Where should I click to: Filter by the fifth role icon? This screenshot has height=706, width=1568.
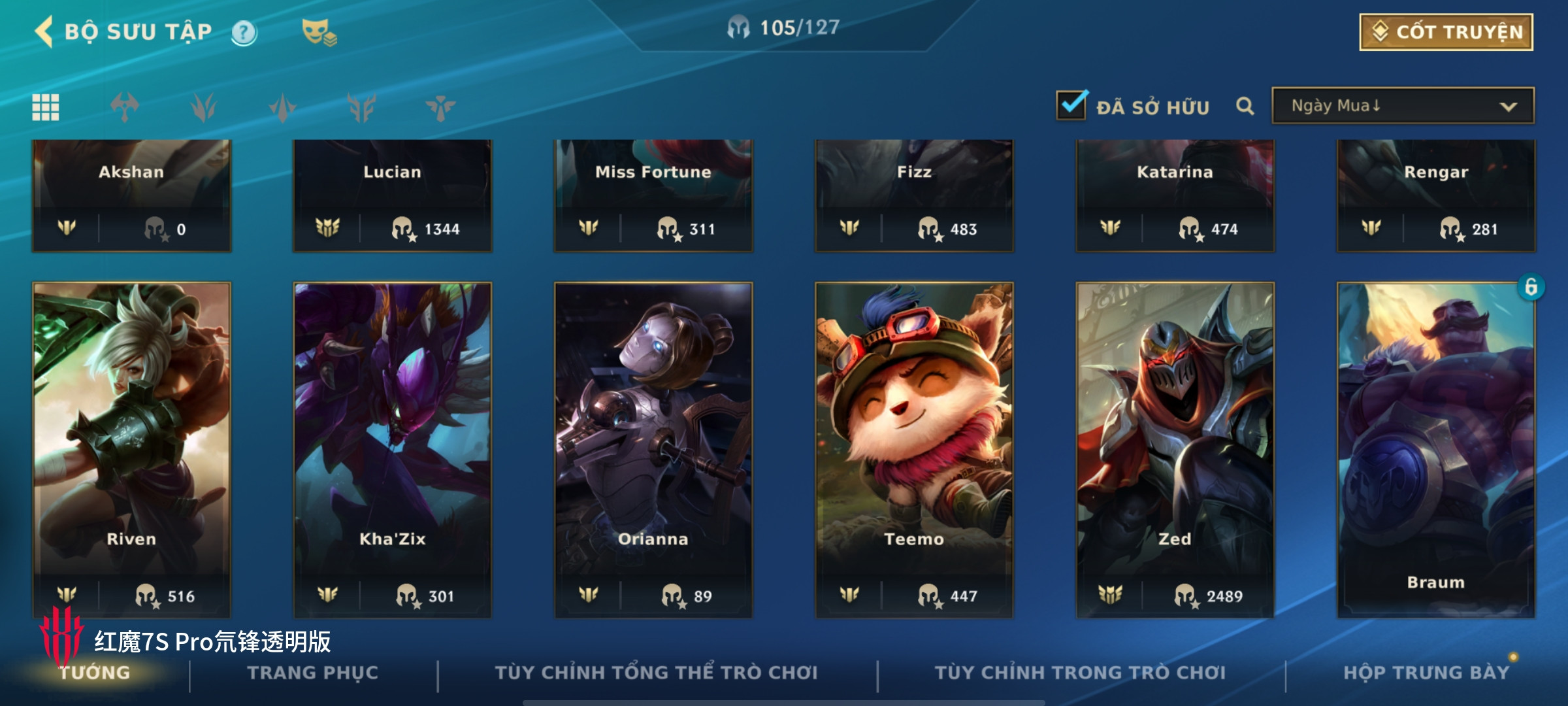click(x=440, y=107)
